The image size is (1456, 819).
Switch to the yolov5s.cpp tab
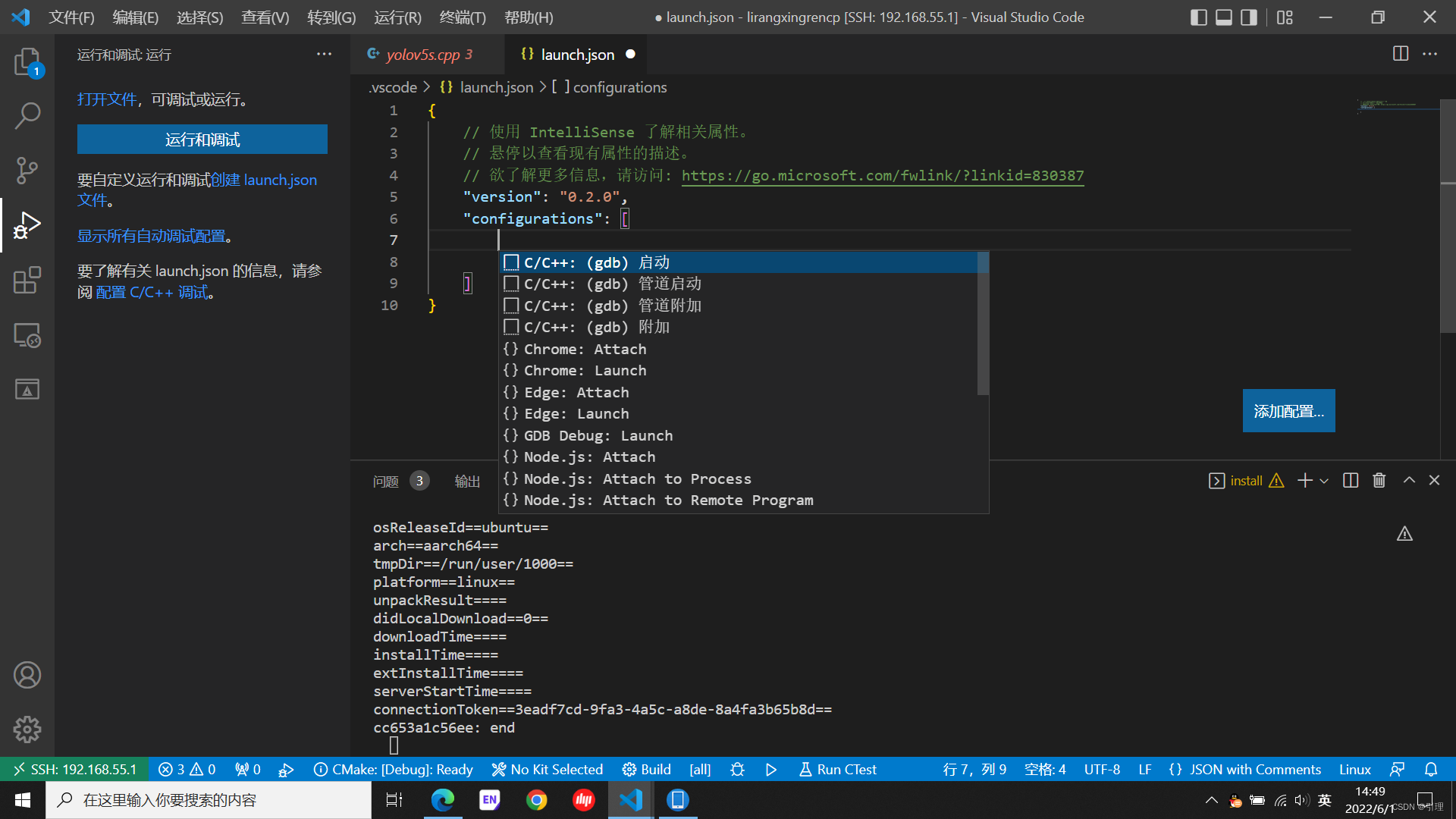point(428,54)
